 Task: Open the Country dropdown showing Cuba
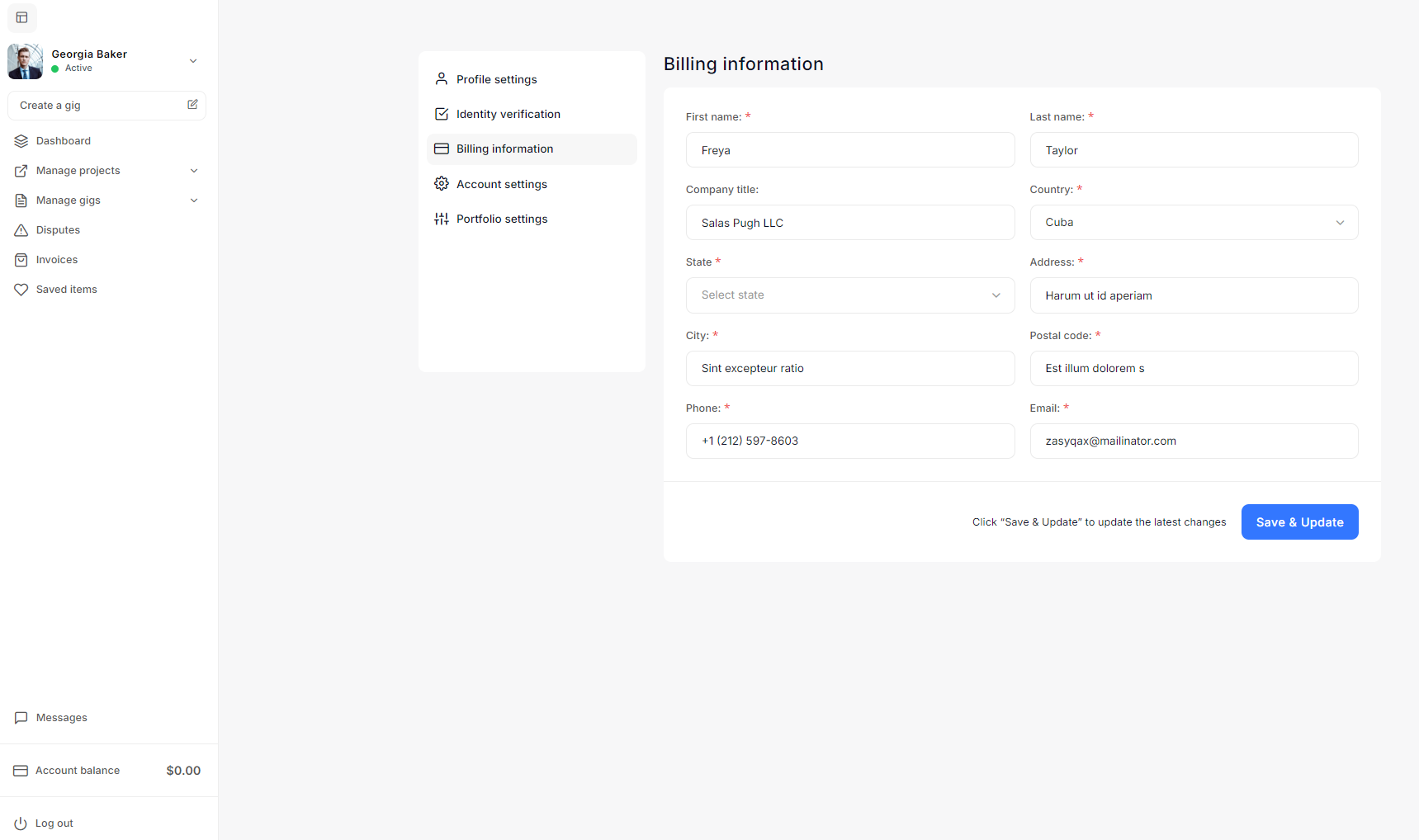tap(1193, 223)
